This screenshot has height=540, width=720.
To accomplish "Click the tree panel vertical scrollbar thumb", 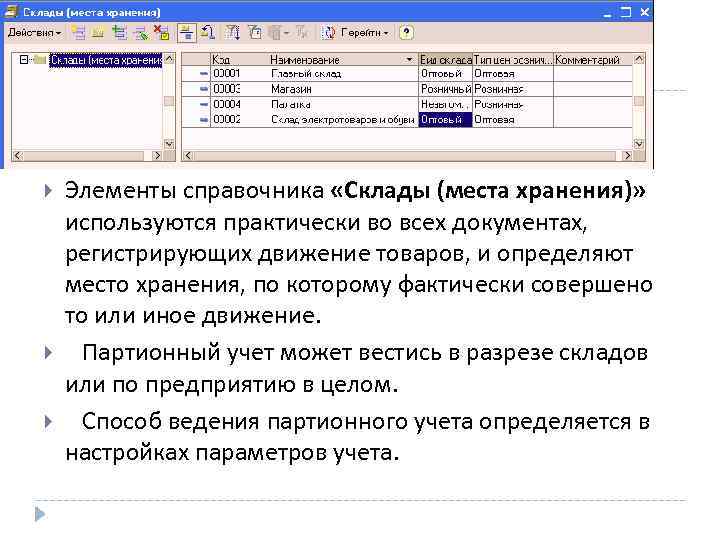I will pos(169,101).
